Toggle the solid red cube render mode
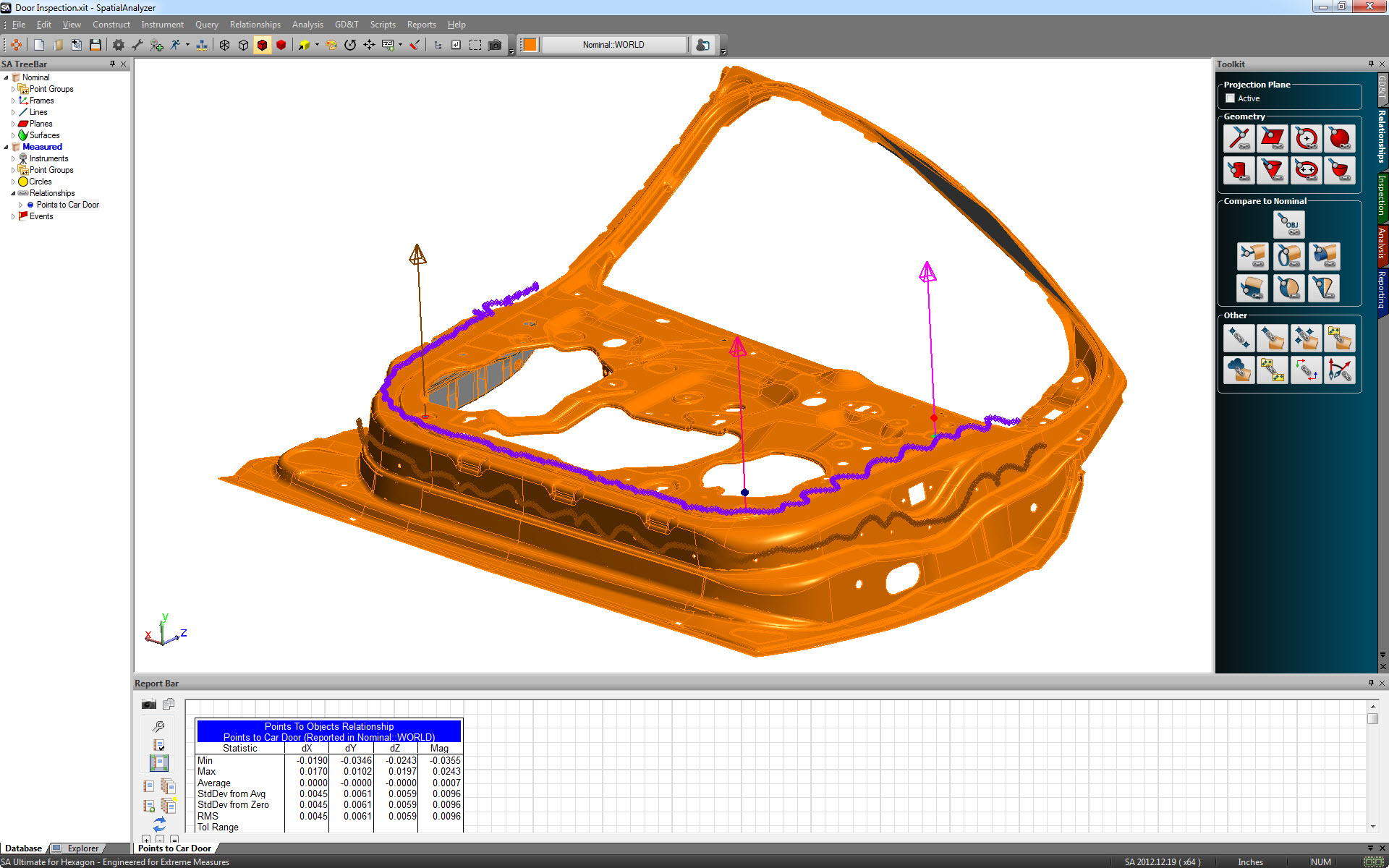The height and width of the screenshot is (868, 1389). (281, 45)
